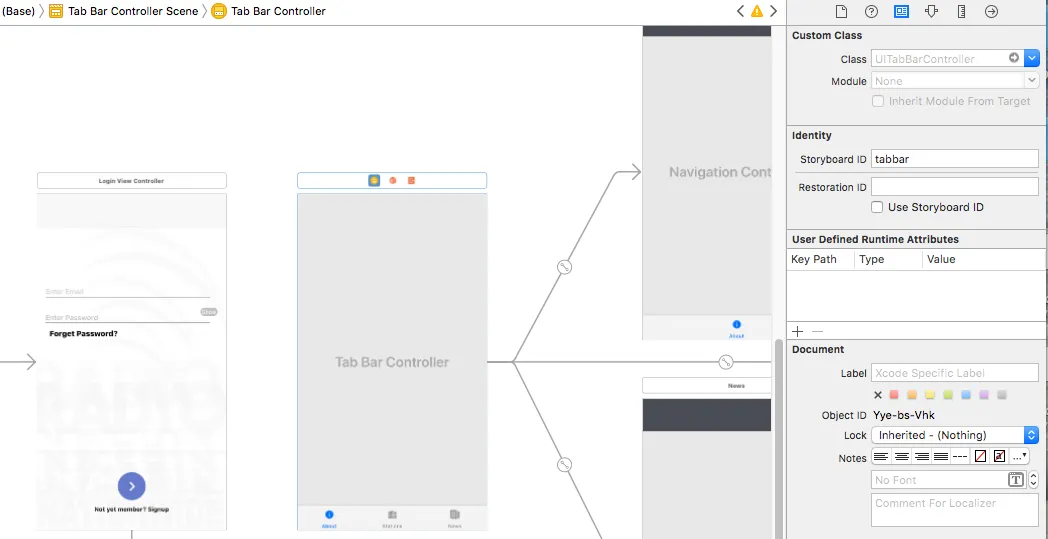Click the dashes notes formatting button
Image resolution: width=1048 pixels, height=539 pixels.
(x=960, y=457)
